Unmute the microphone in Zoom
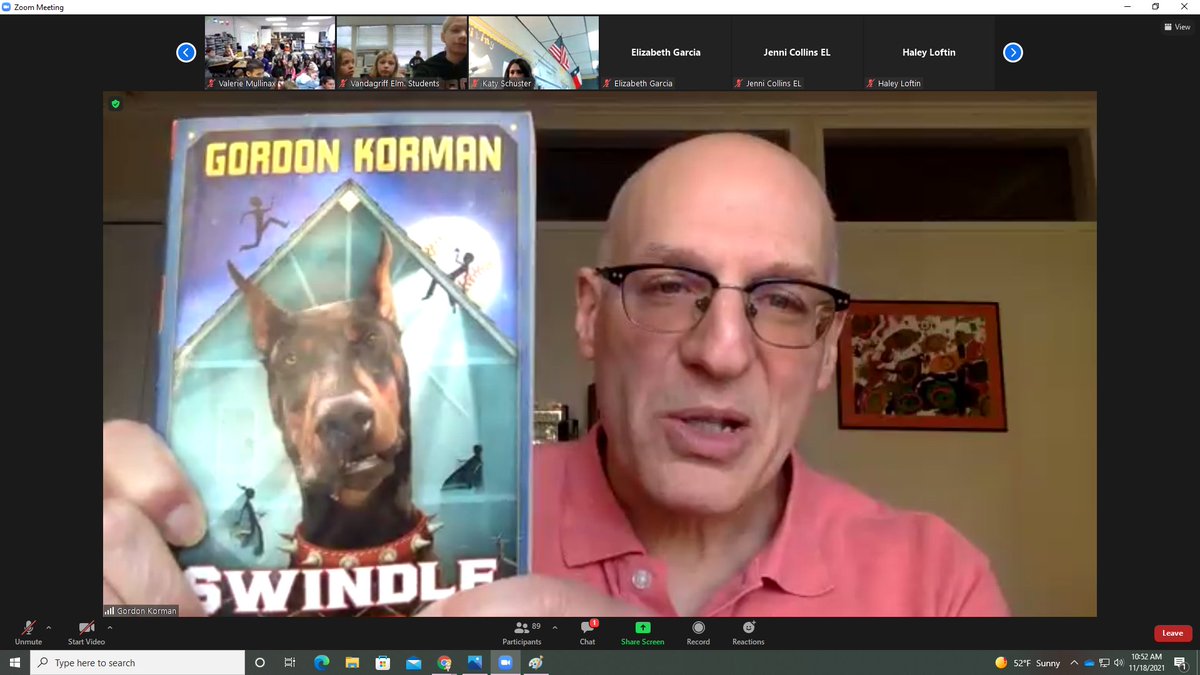The width and height of the screenshot is (1200, 675). pyautogui.click(x=28, y=633)
